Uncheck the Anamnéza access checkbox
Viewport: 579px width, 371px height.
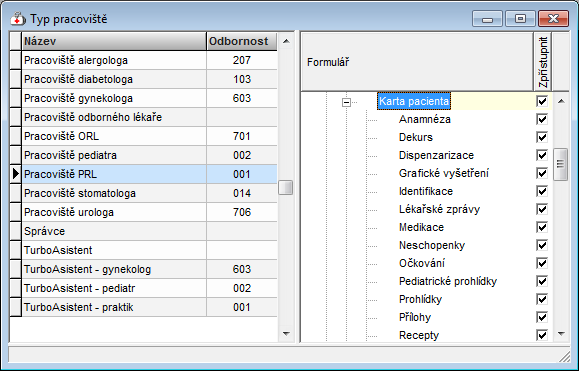click(542, 119)
